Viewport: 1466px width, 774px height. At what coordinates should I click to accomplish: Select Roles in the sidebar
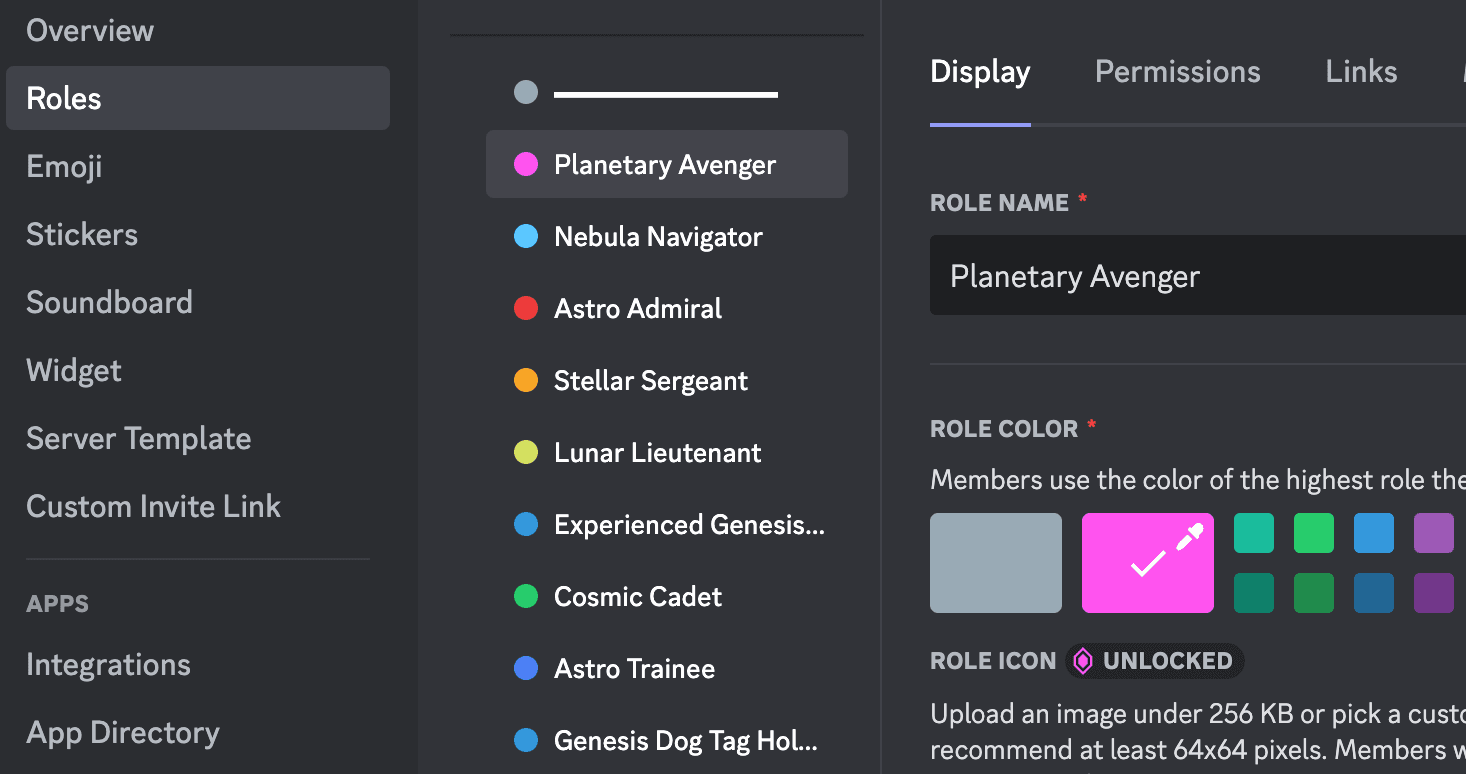coord(197,98)
